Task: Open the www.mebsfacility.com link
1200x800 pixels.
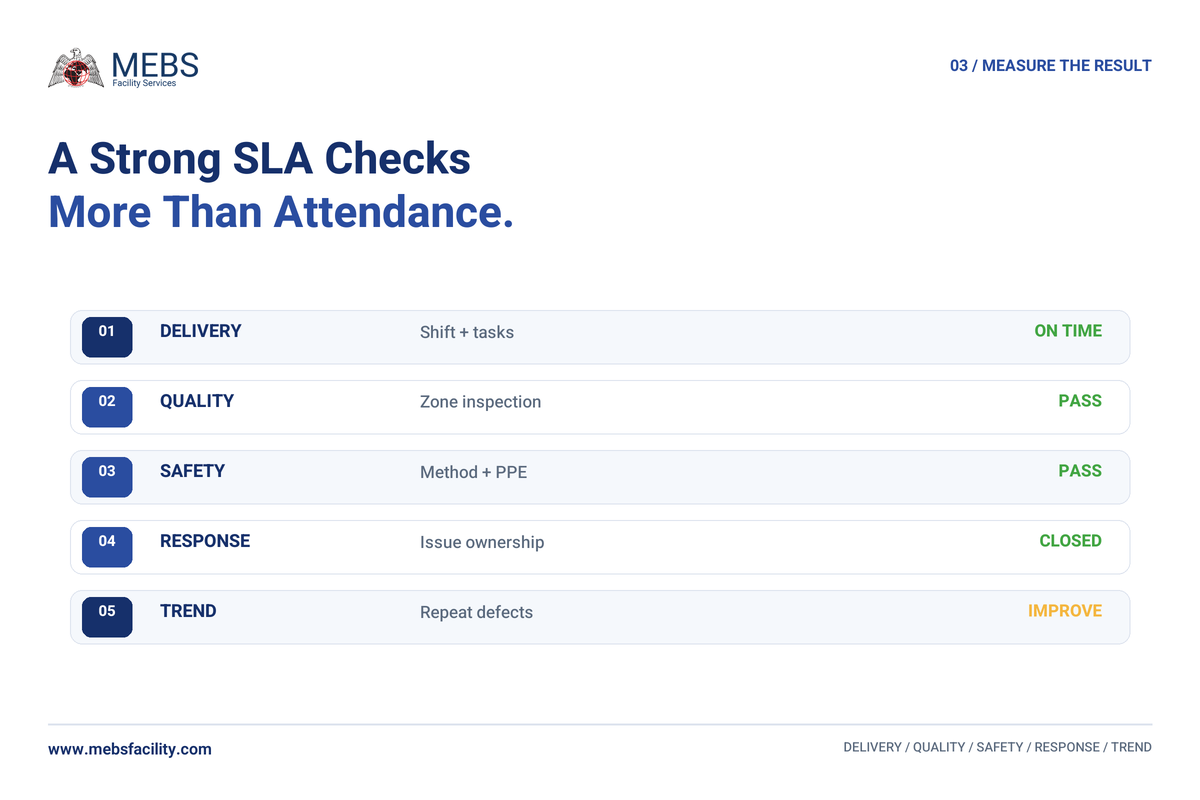Action: 130,749
